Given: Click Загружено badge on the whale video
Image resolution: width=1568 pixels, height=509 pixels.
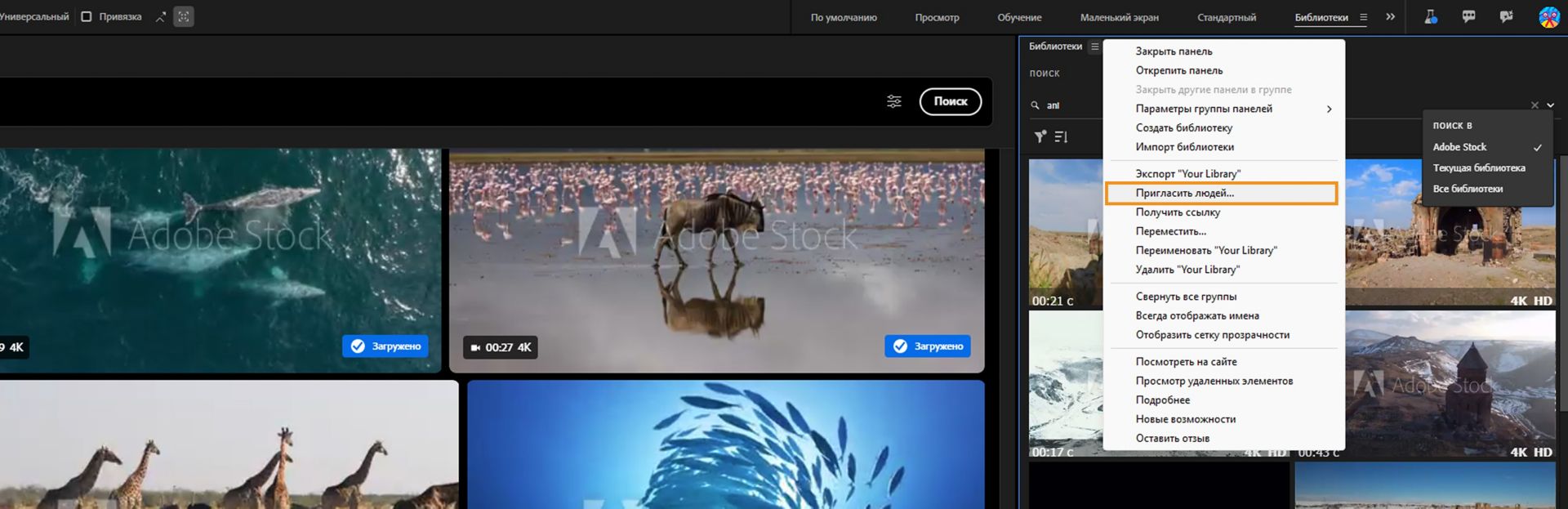Looking at the screenshot, I should point(385,346).
